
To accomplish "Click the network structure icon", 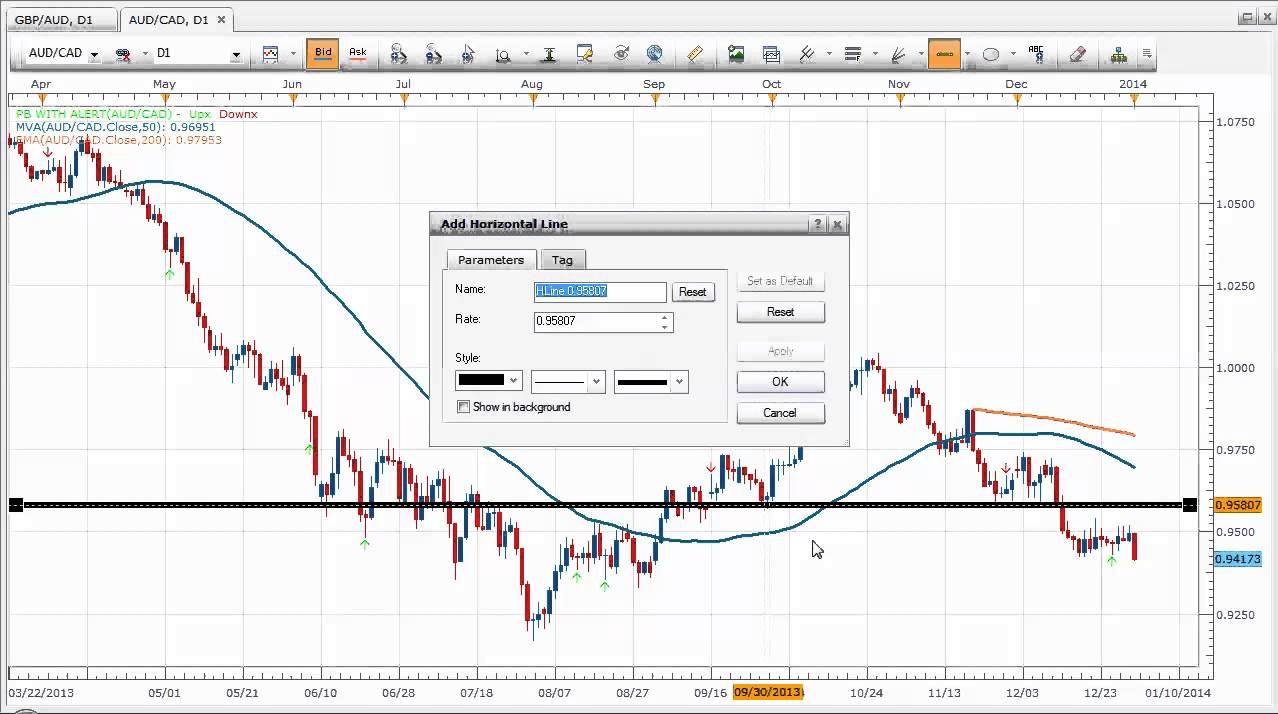I will click(1118, 54).
